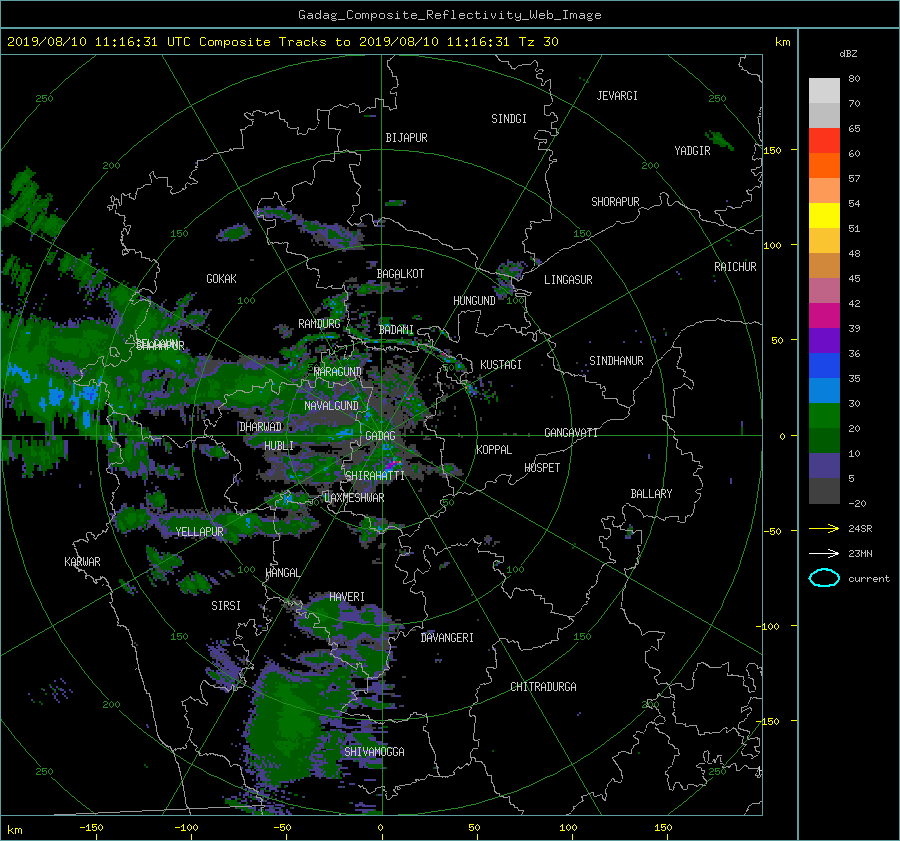Click the HUBLI city label
Screen dimensions: 900x841
(x=279, y=446)
